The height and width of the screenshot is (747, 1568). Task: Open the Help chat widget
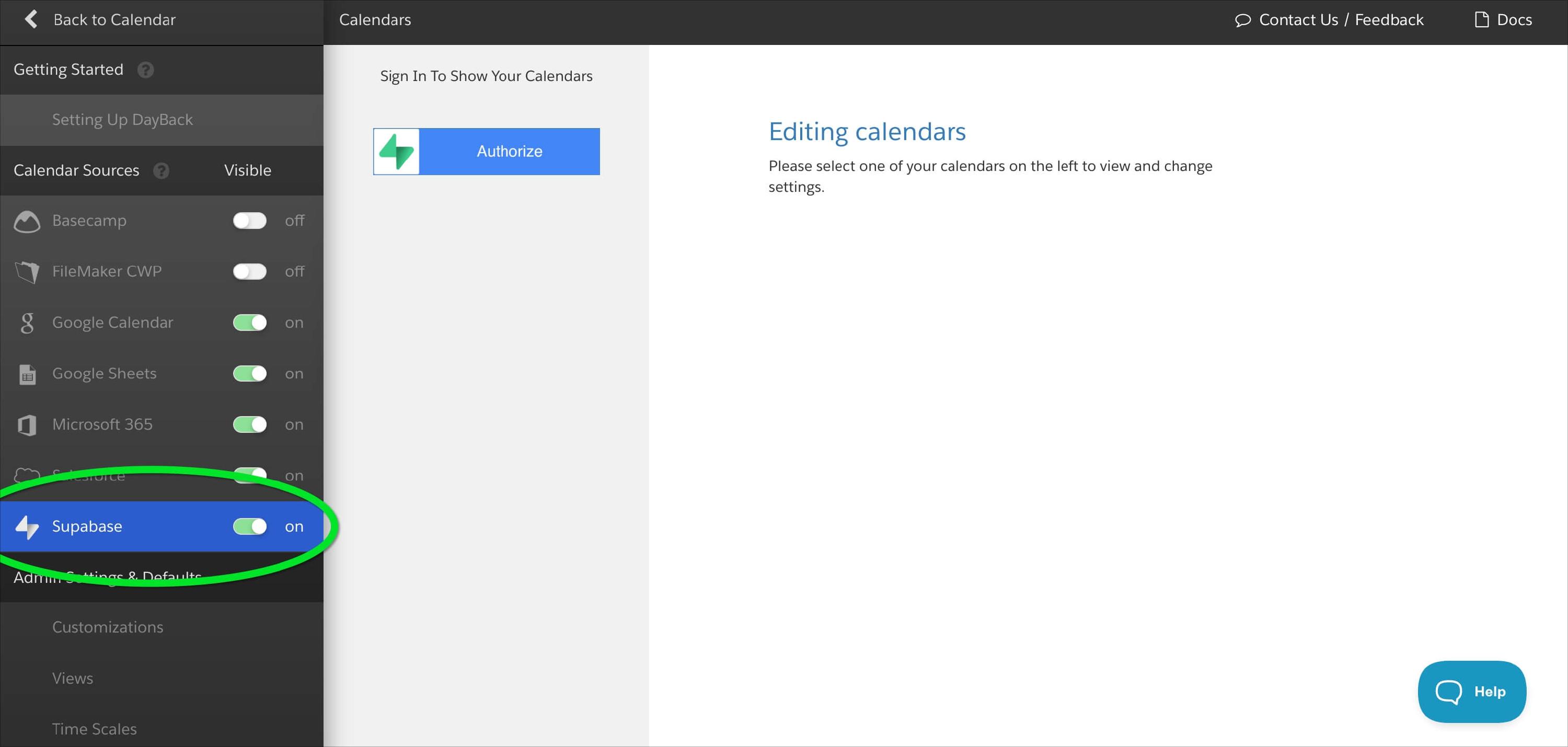coord(1472,692)
